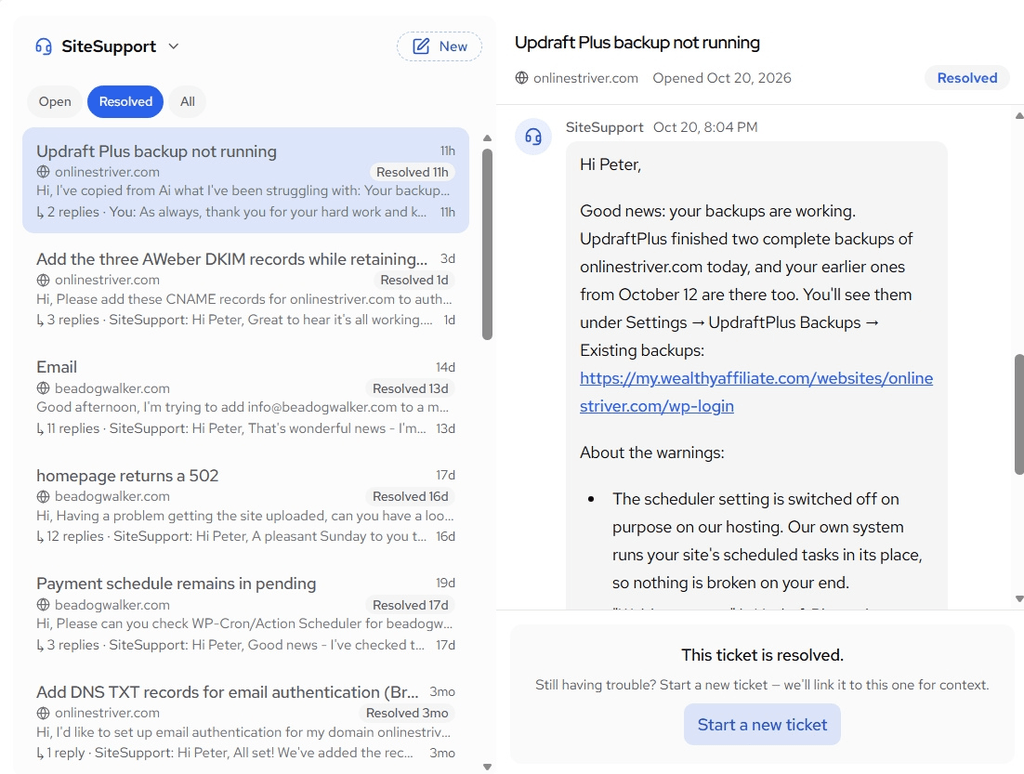The height and width of the screenshot is (774, 1024).
Task: Open the AWeber DKIM records ticket
Action: click(246, 289)
